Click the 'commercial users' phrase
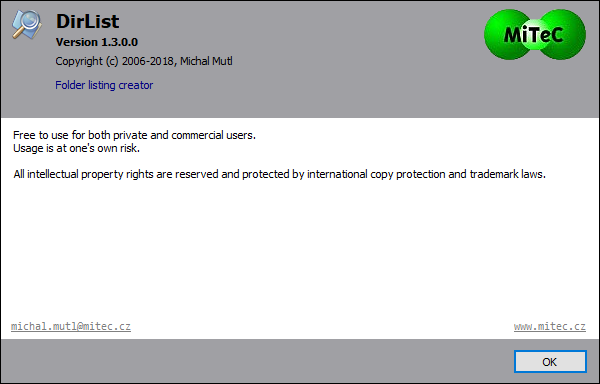This screenshot has height=384, width=600. [x=214, y=135]
